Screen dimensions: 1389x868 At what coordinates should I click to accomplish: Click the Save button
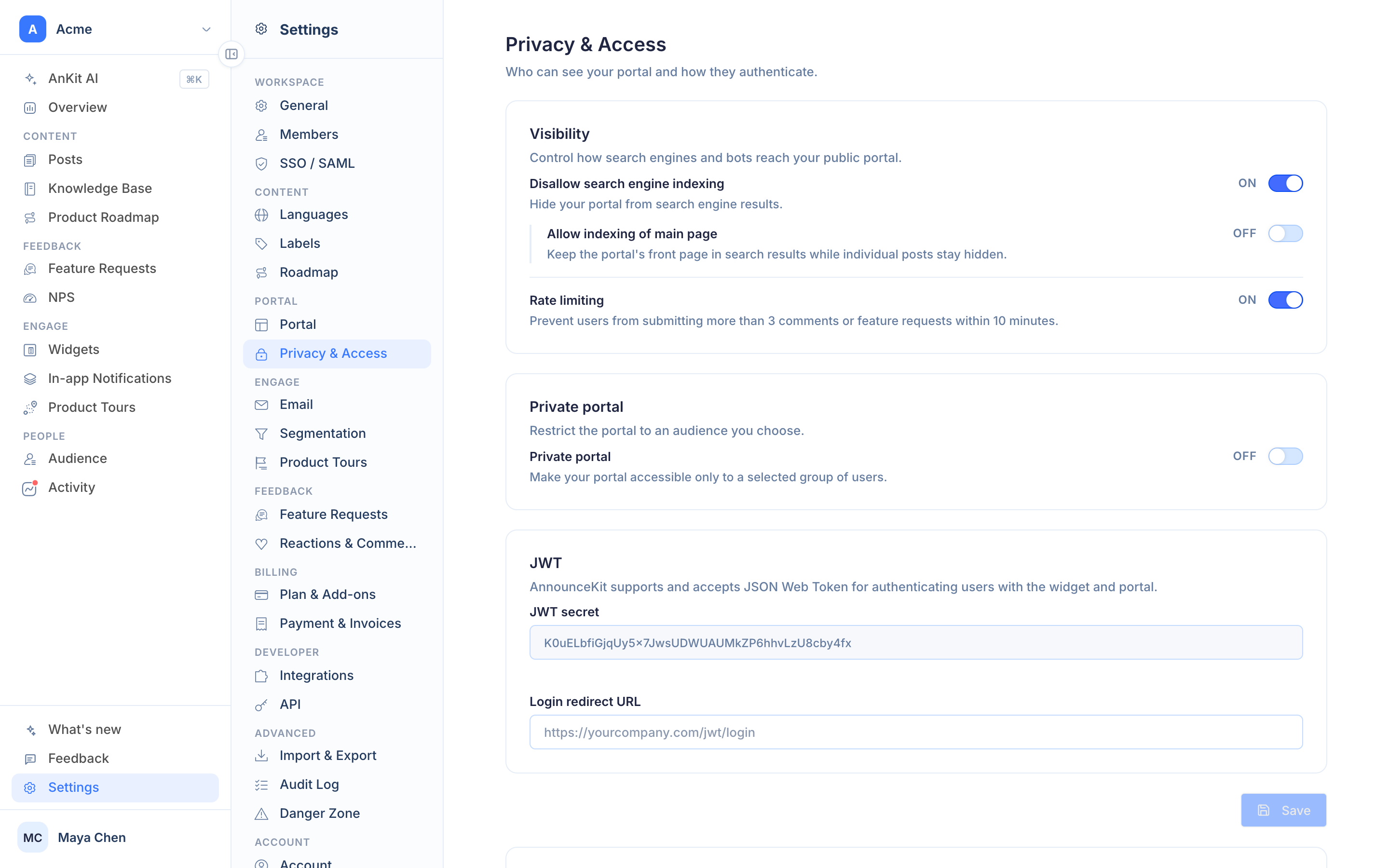pyautogui.click(x=1283, y=811)
